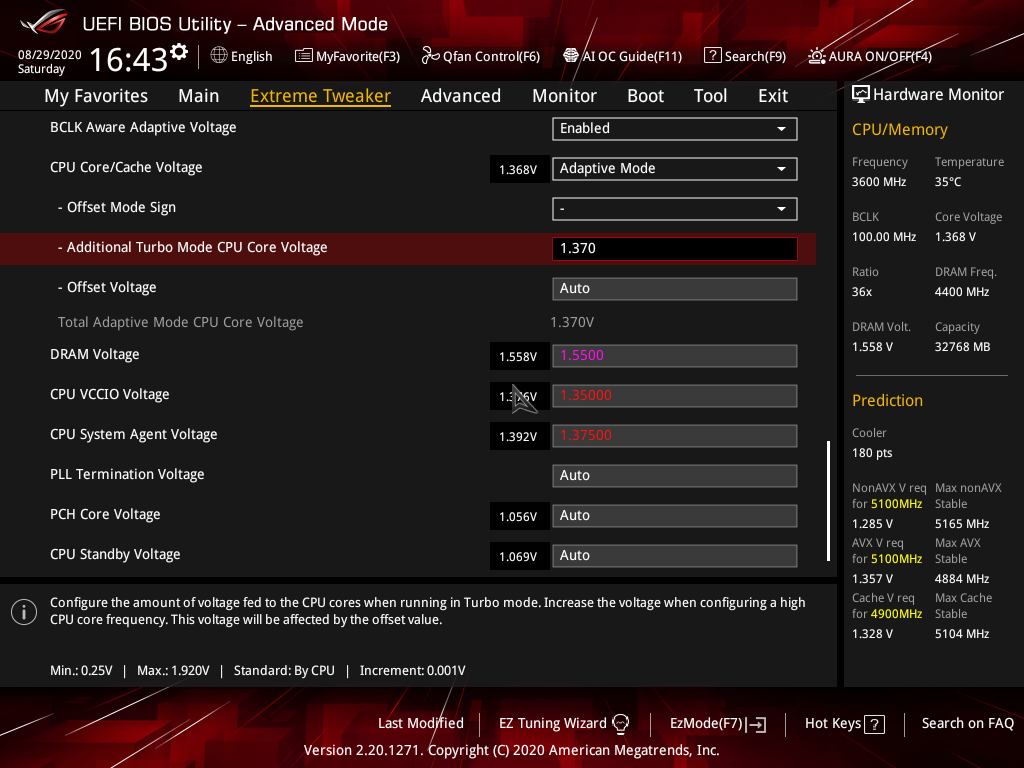This screenshot has height=768, width=1024.
Task: Click the 1.368V core voltage readout
Action: 519,170
